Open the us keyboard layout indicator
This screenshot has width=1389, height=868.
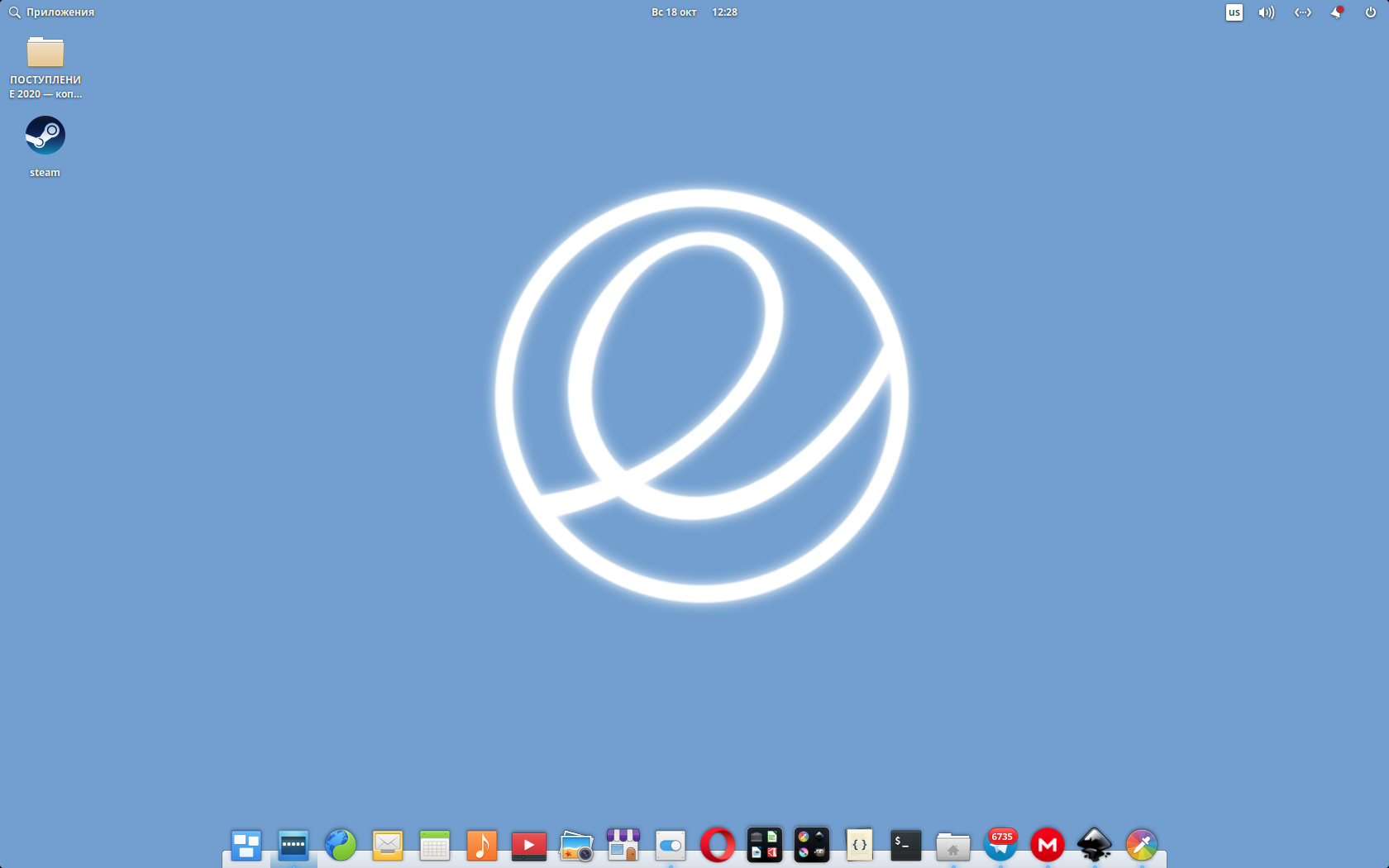[1234, 12]
